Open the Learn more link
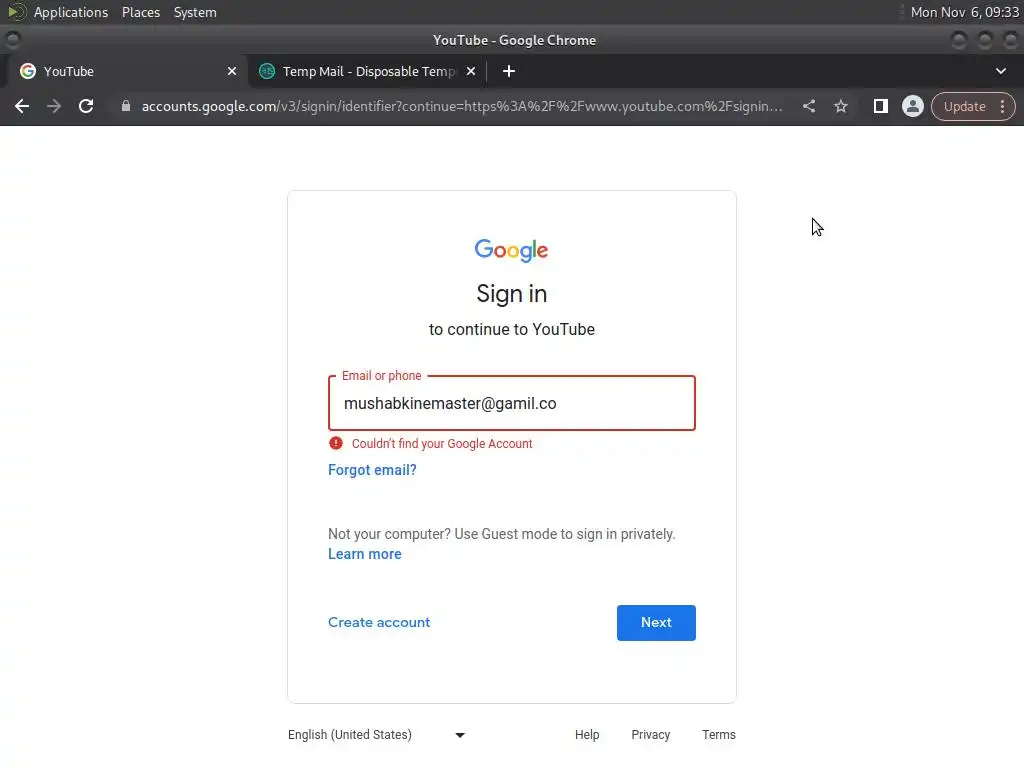1024x768 pixels. [364, 554]
